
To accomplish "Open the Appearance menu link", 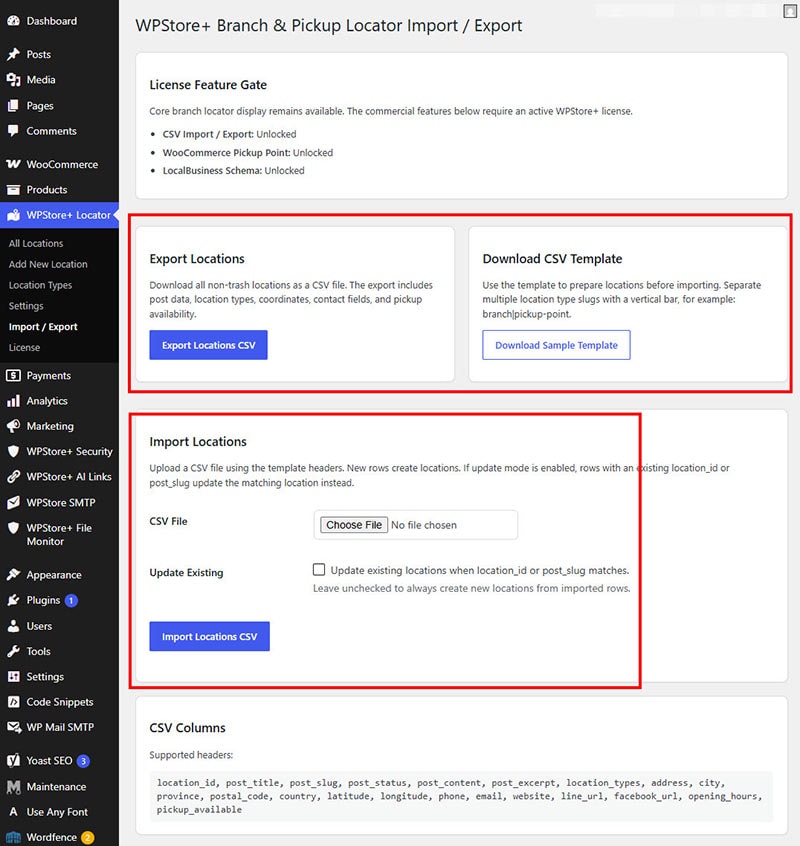I will point(54,575).
